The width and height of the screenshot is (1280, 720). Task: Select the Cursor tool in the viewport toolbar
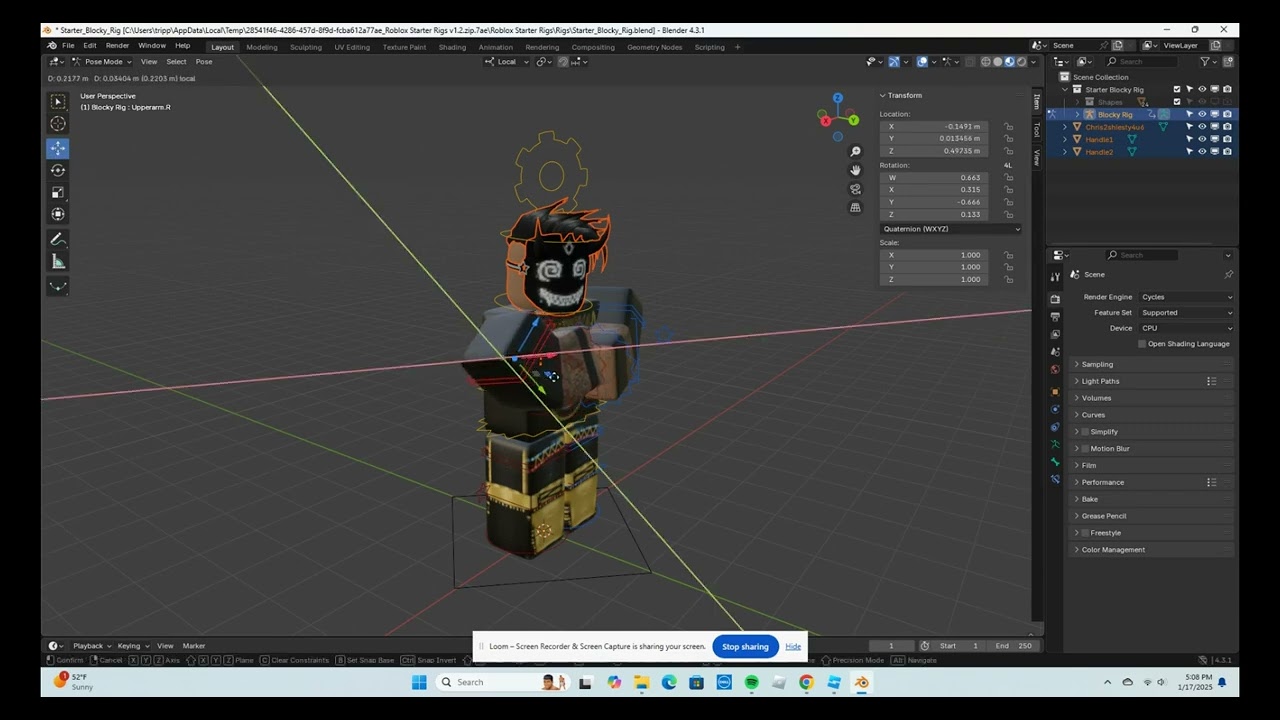[58, 124]
